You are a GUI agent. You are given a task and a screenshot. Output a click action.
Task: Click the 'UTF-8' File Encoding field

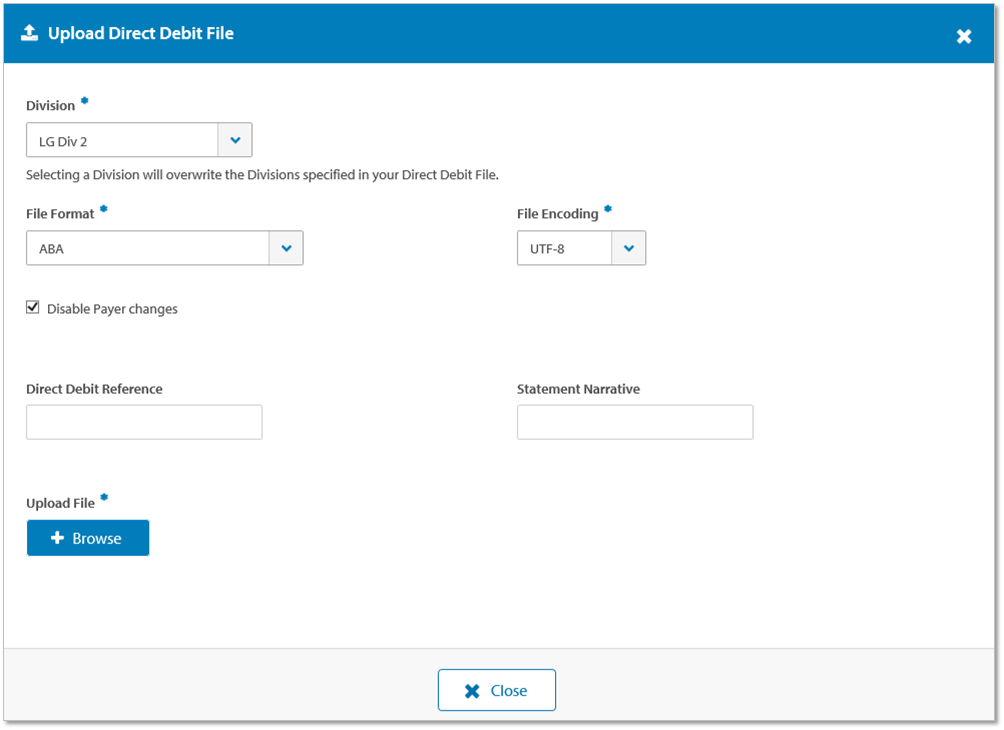564,248
